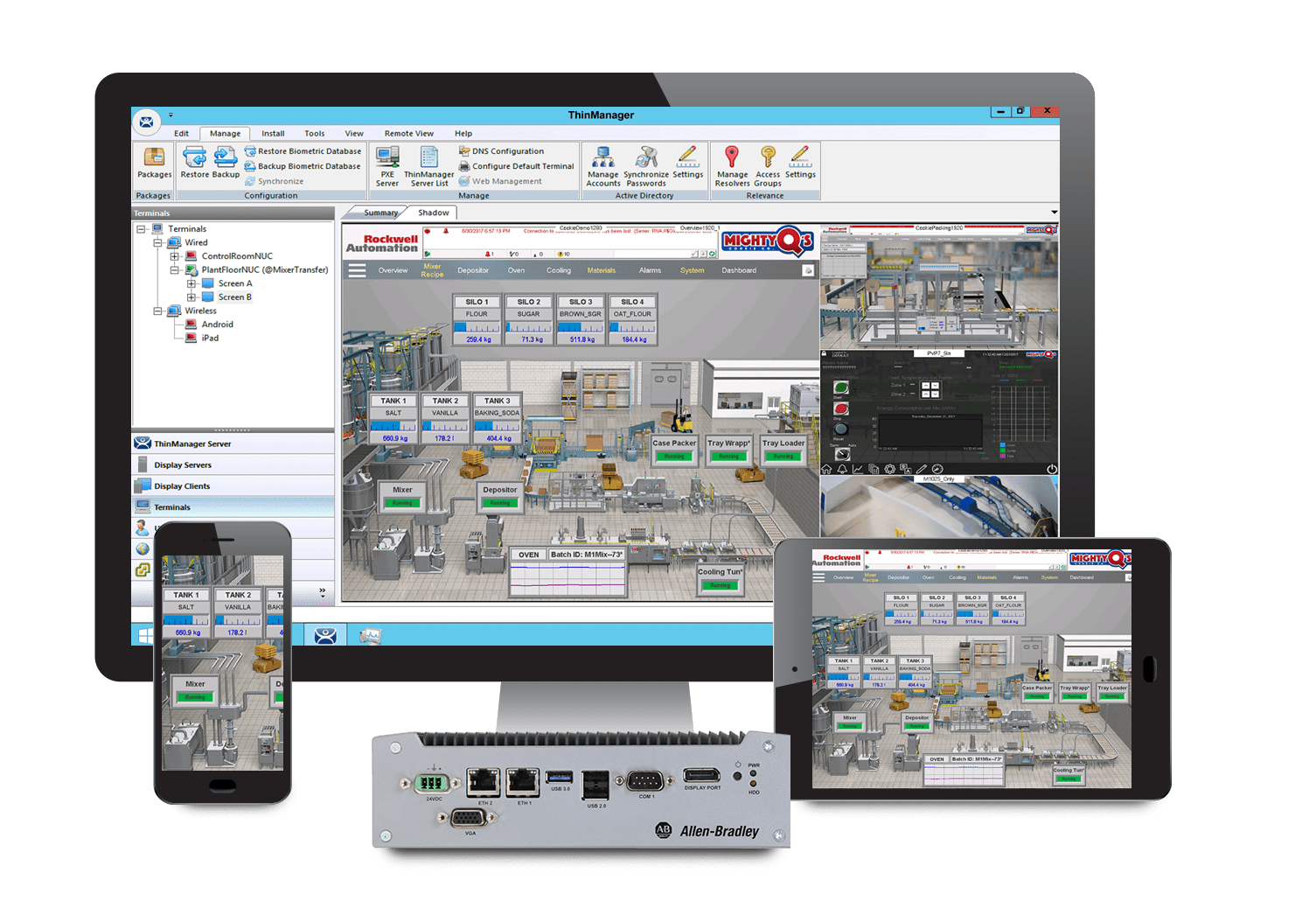The width and height of the screenshot is (1316, 922).
Task: Switch to the Tools ribbon tab
Action: [x=315, y=134]
